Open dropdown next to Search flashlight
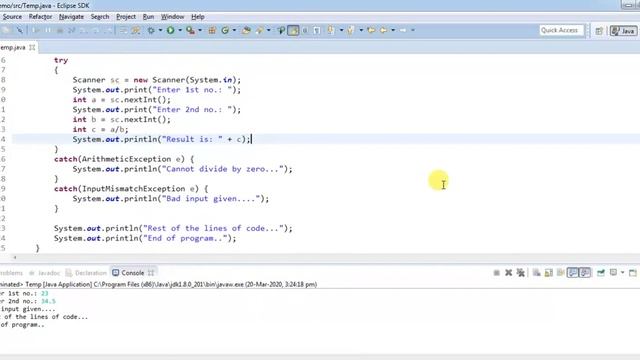Screen dimensions: 640x360 269,30
